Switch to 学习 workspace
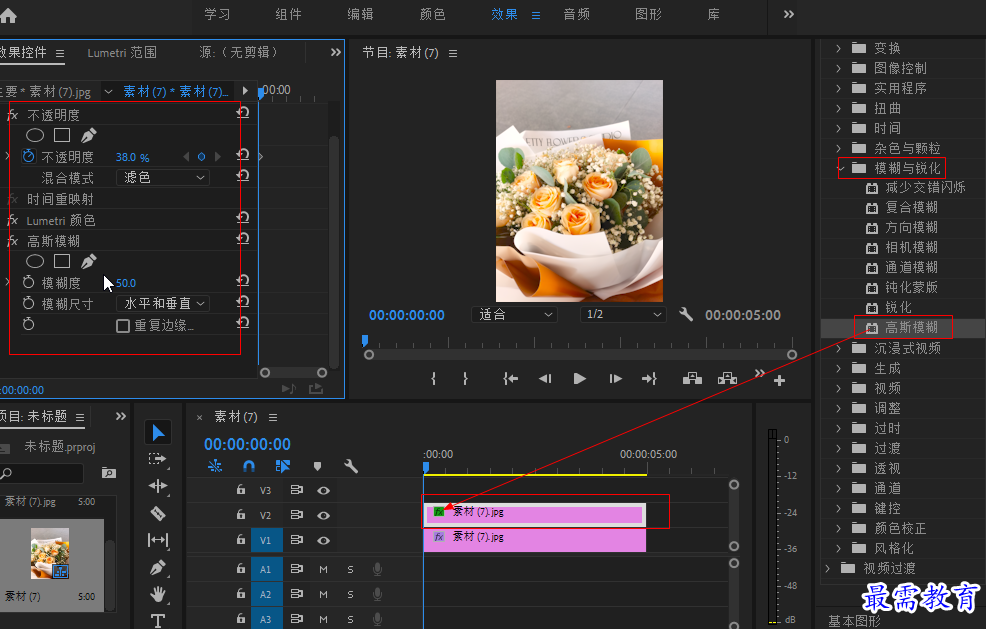 (217, 14)
